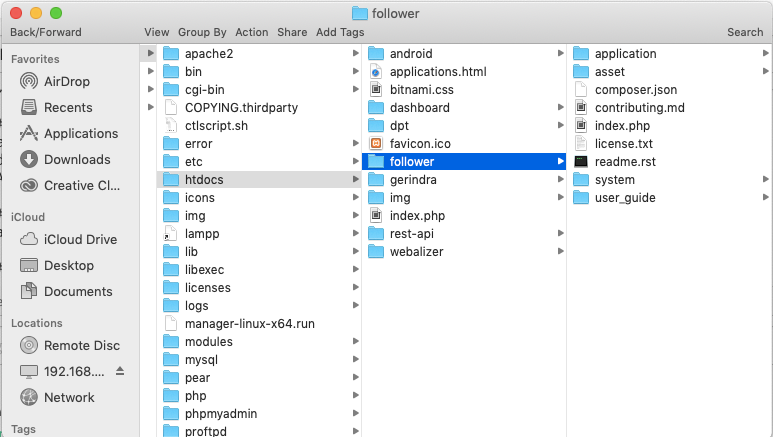The height and width of the screenshot is (437, 773).
Task: Select COPYING.thirdparty file row
Action: click(259, 108)
